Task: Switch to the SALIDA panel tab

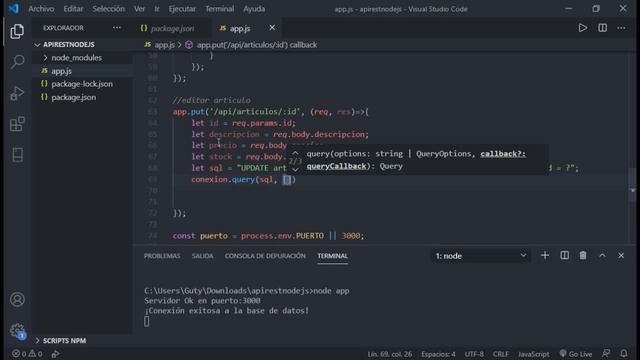Action: tap(202, 256)
